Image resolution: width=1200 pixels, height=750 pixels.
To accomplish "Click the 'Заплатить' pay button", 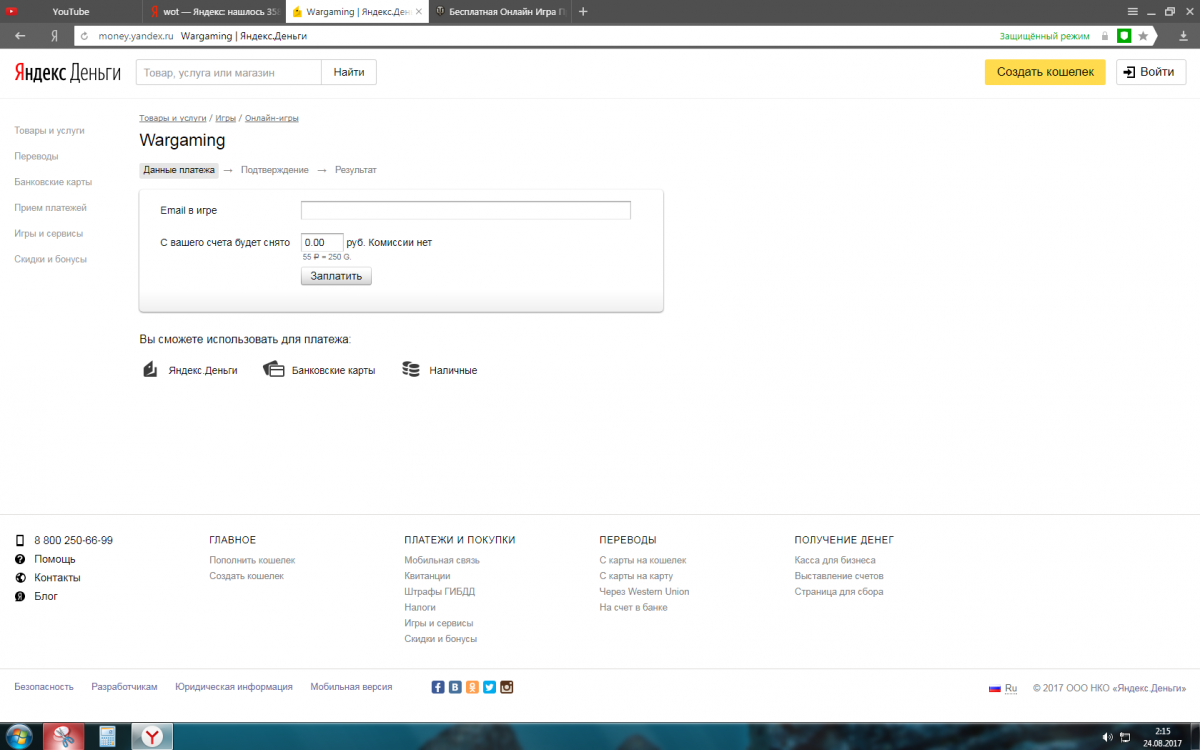I will [336, 276].
